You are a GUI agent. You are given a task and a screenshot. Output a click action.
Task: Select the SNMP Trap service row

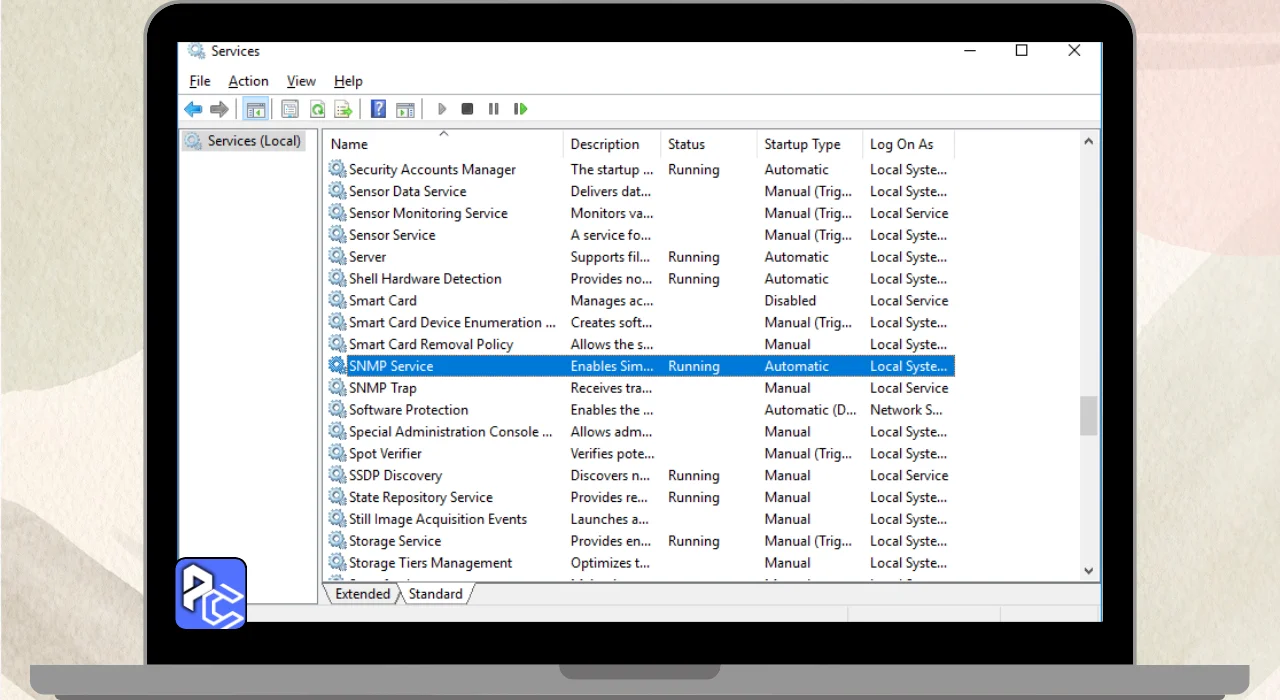[383, 388]
